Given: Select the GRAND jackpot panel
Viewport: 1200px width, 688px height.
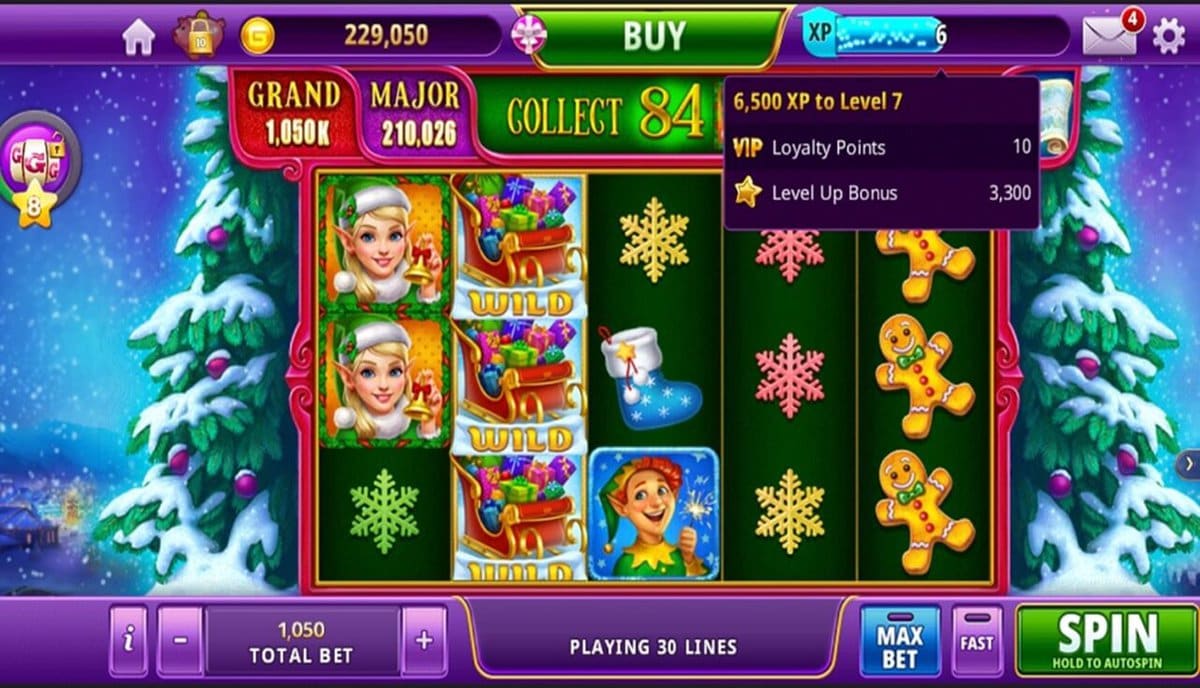Looking at the screenshot, I should tap(294, 113).
